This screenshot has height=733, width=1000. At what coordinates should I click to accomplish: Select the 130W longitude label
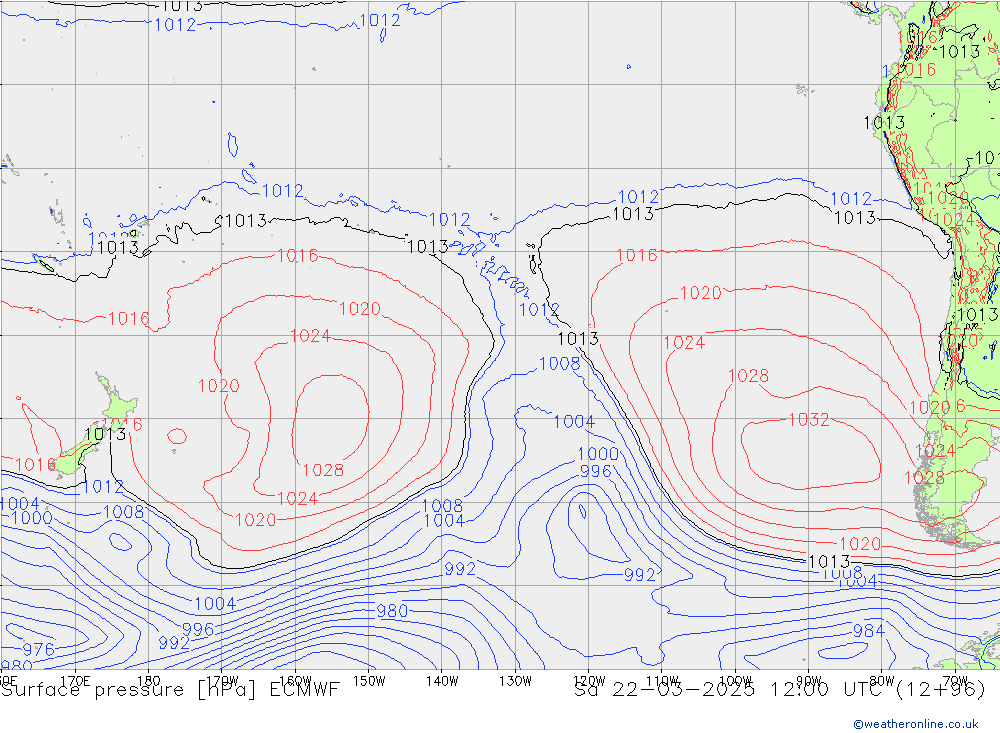(x=515, y=681)
